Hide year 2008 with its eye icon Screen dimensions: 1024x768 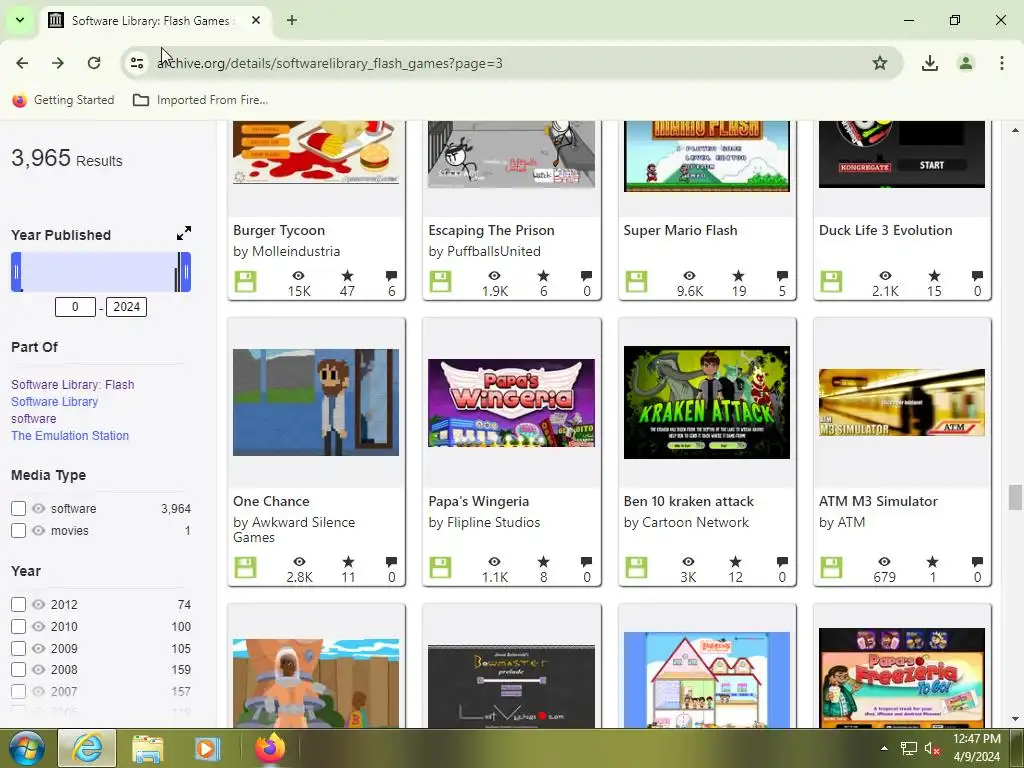(39, 669)
